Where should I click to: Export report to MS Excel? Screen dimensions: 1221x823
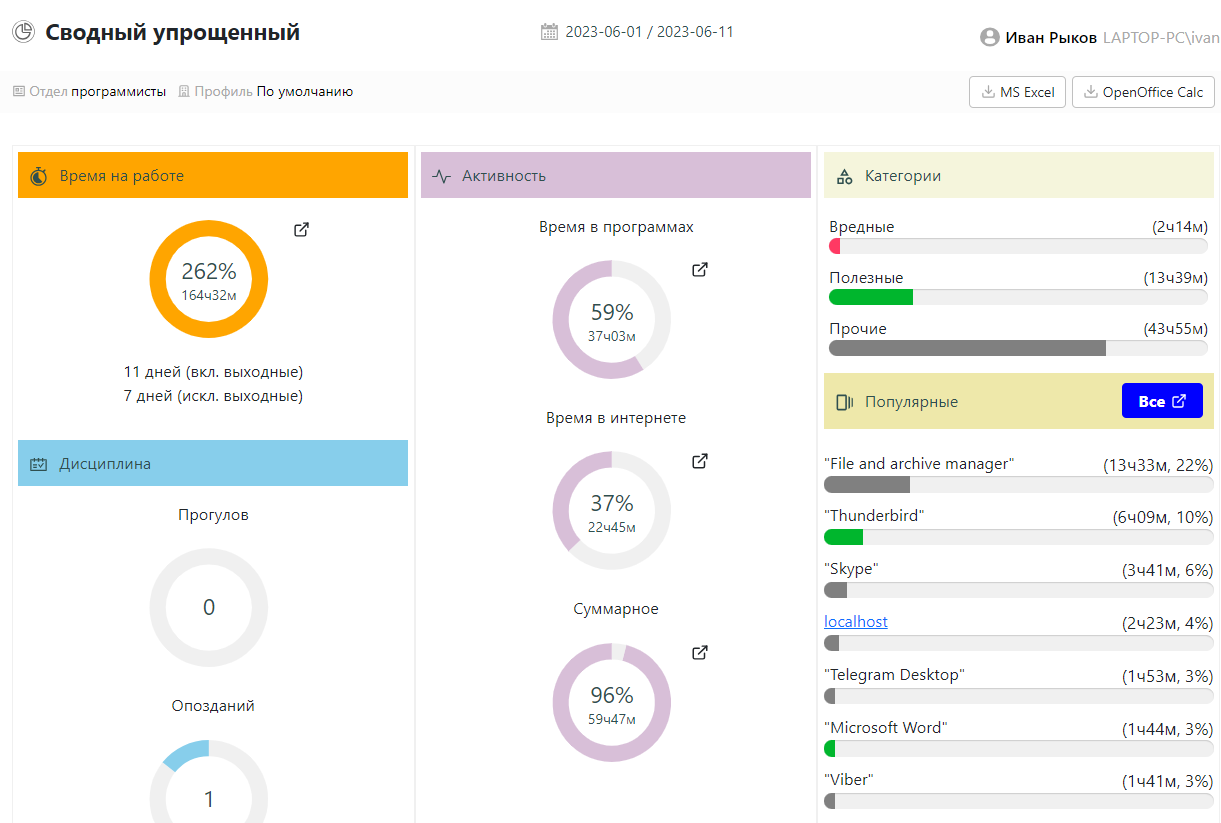pyautogui.click(x=1017, y=92)
